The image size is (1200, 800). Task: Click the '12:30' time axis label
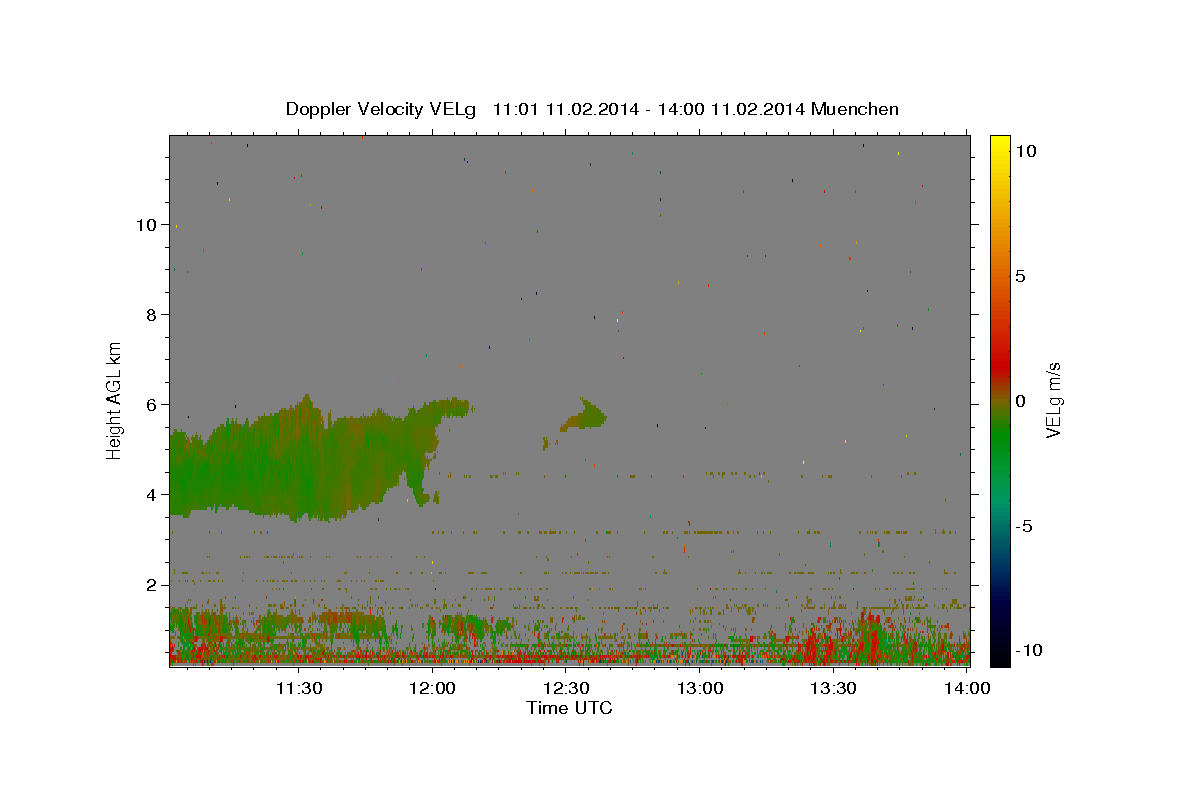pos(566,688)
